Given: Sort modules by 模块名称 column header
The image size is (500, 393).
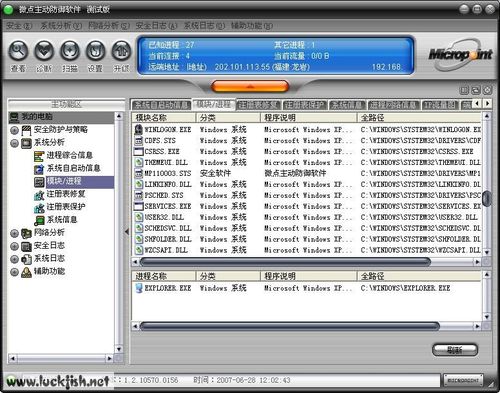Looking at the screenshot, I should (x=164, y=117).
